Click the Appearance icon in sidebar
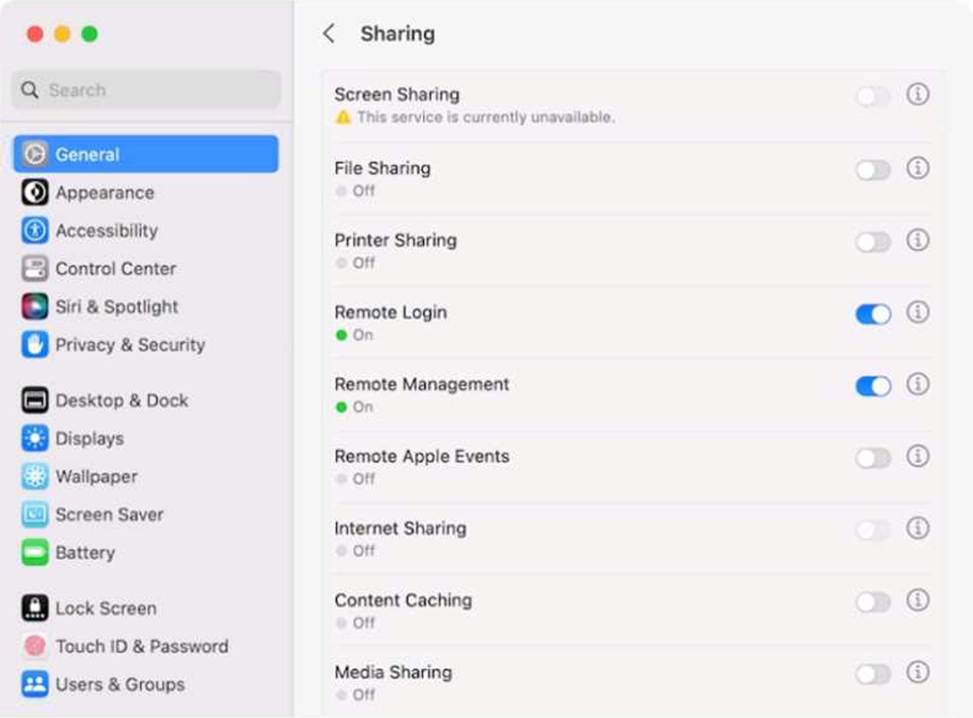973x718 pixels. [35, 193]
